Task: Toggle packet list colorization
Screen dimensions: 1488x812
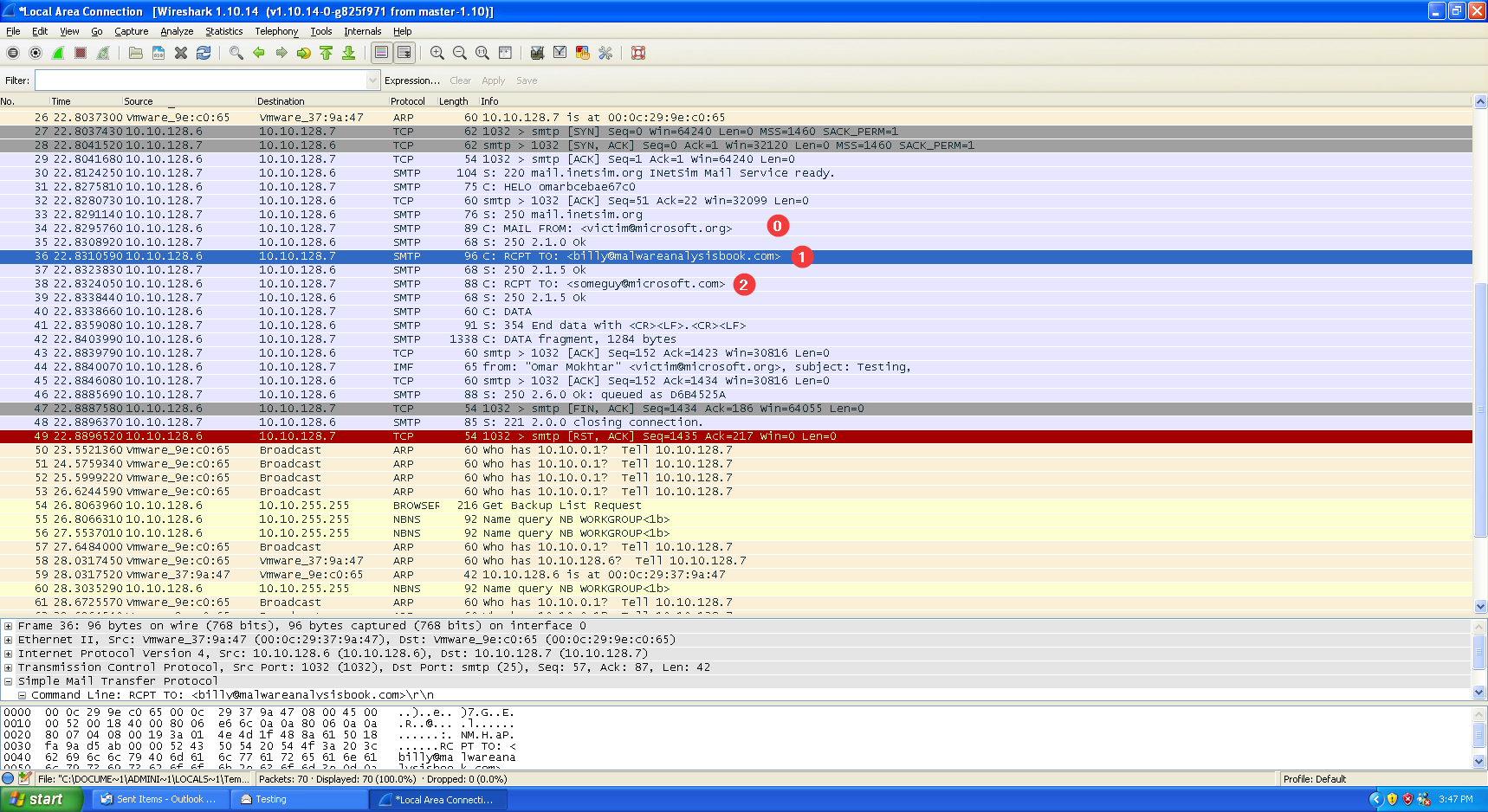Action: [x=381, y=53]
